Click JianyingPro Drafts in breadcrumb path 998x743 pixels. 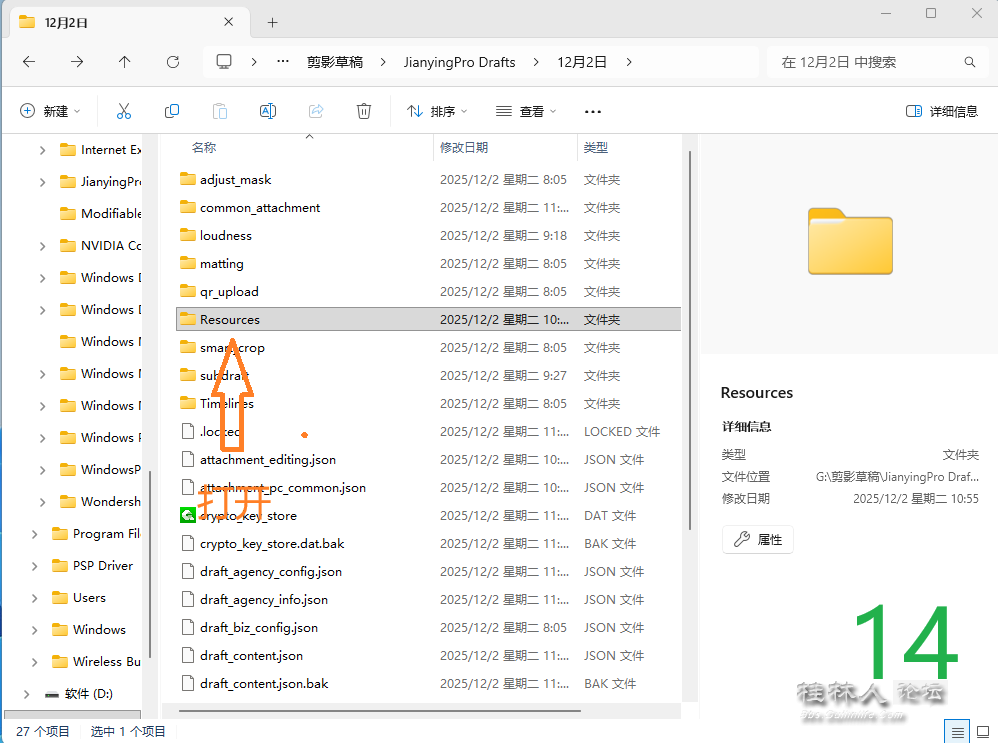[459, 62]
